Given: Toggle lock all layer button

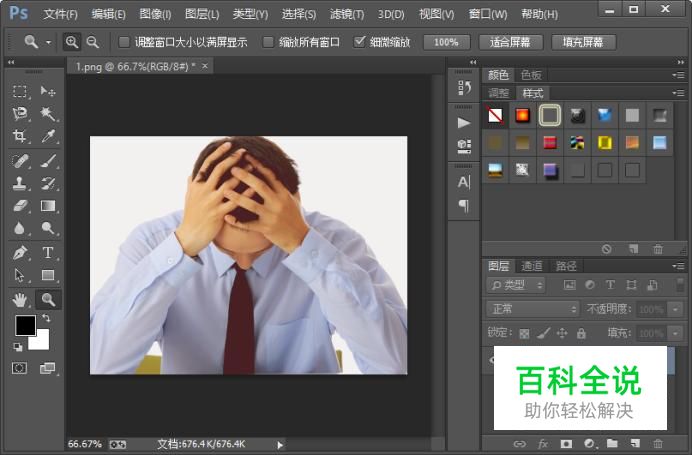Looking at the screenshot, I should 581,333.
